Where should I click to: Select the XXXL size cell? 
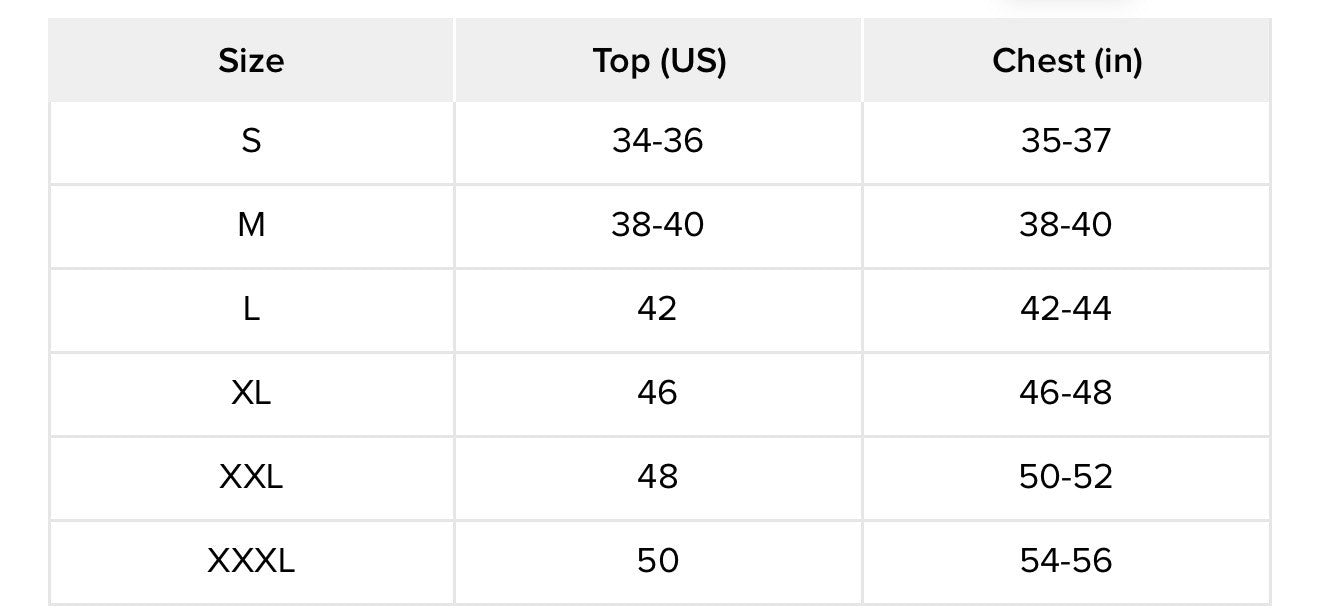[251, 561]
